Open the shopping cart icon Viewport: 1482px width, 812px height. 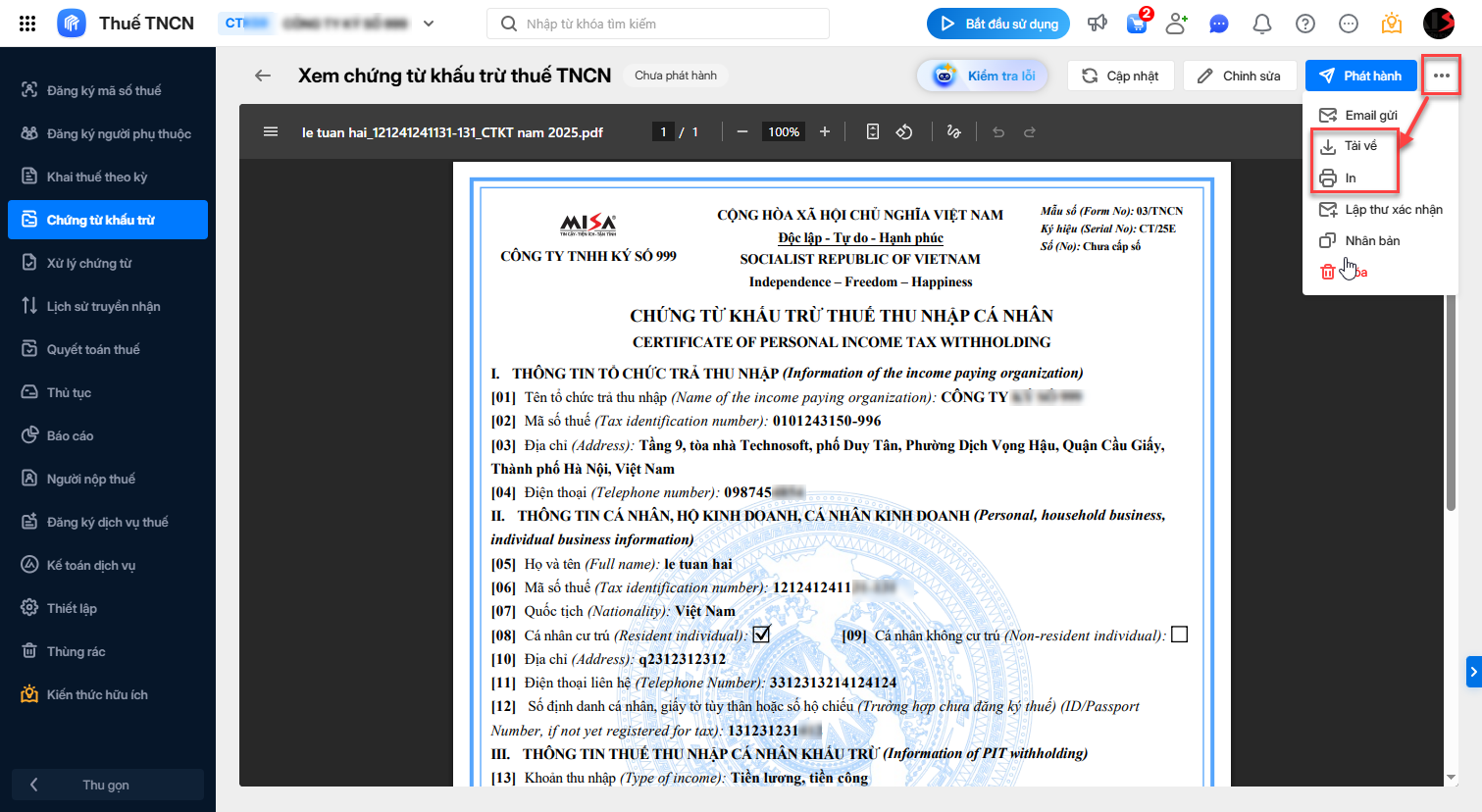point(1138,24)
